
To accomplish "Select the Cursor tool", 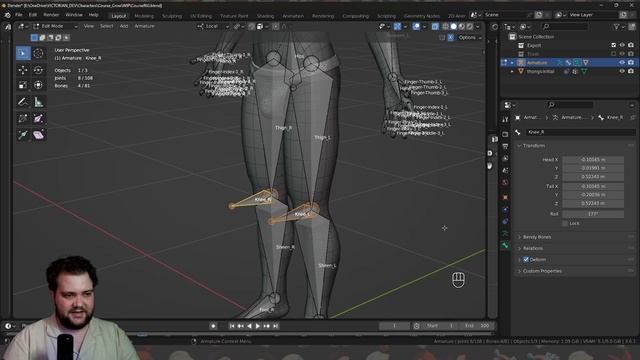I will (38, 53).
